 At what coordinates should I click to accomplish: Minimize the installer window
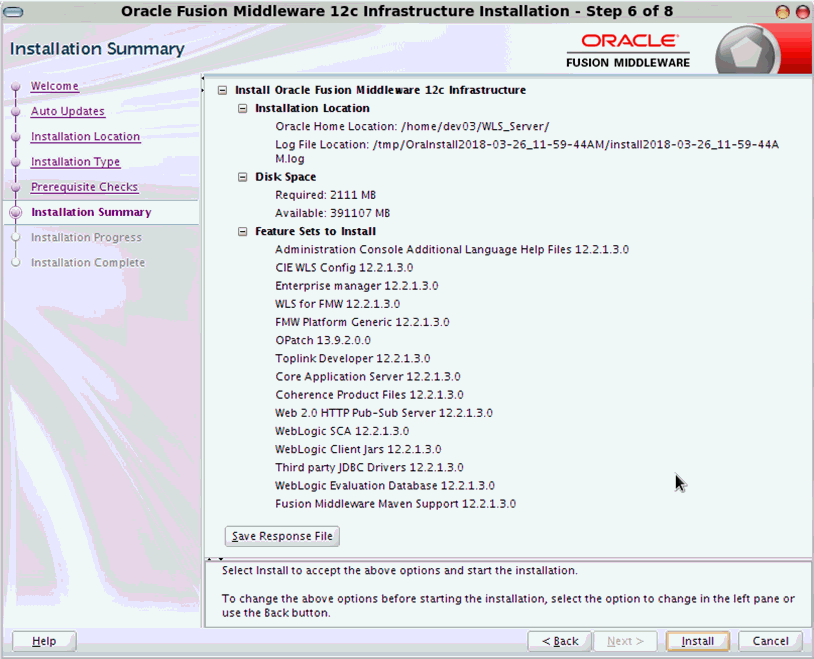(782, 11)
